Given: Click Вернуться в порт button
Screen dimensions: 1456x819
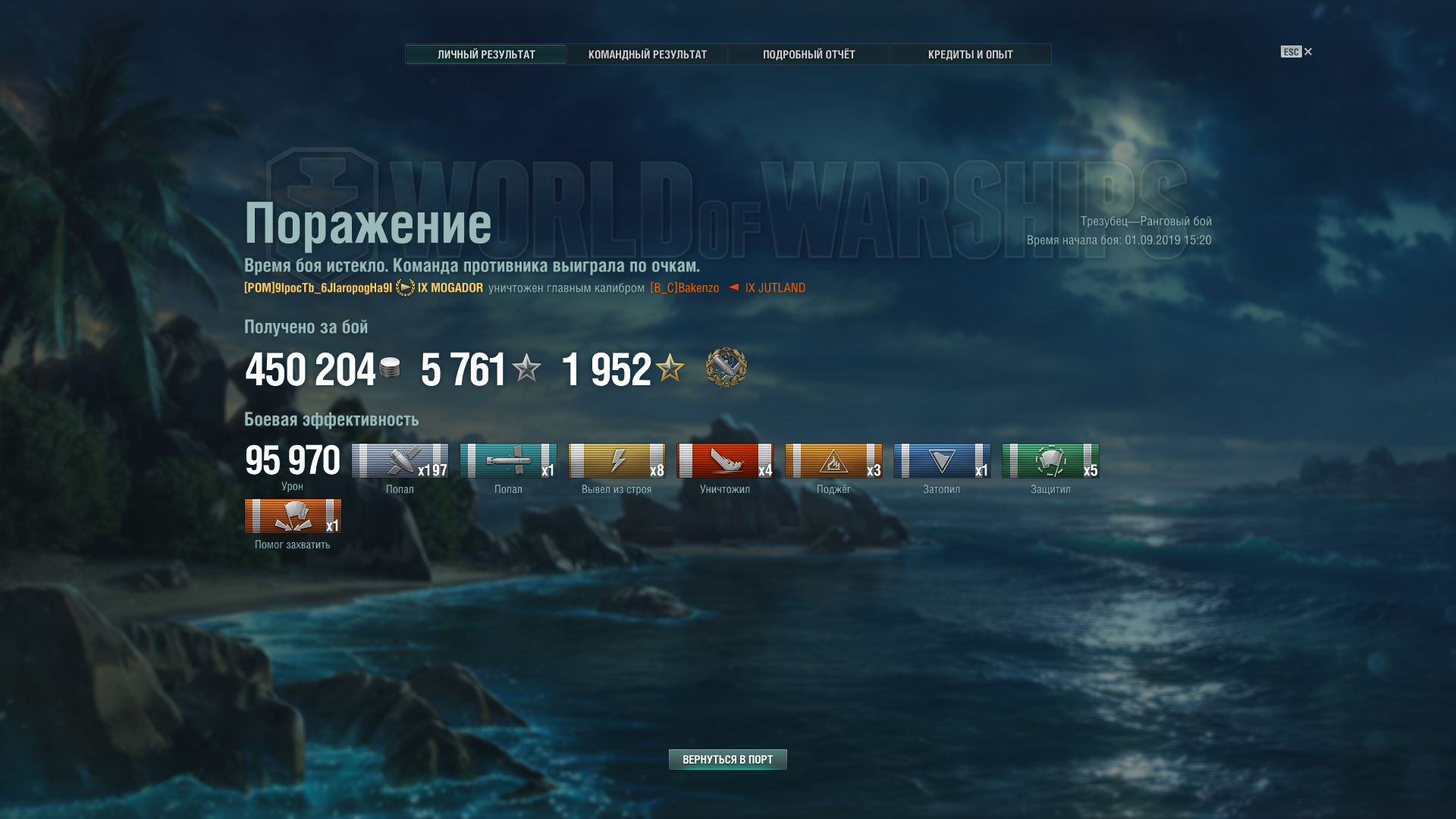Looking at the screenshot, I should tap(728, 760).
